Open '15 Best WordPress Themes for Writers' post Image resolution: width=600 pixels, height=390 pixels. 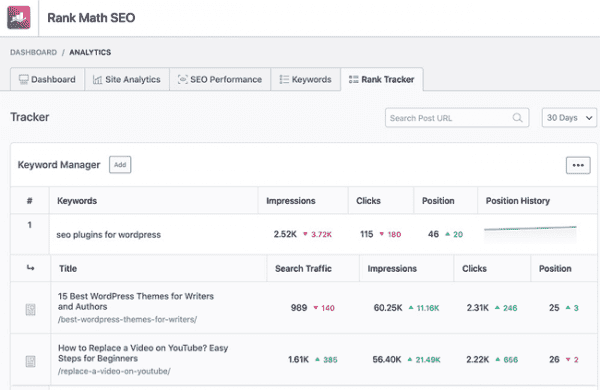[x=136, y=301]
